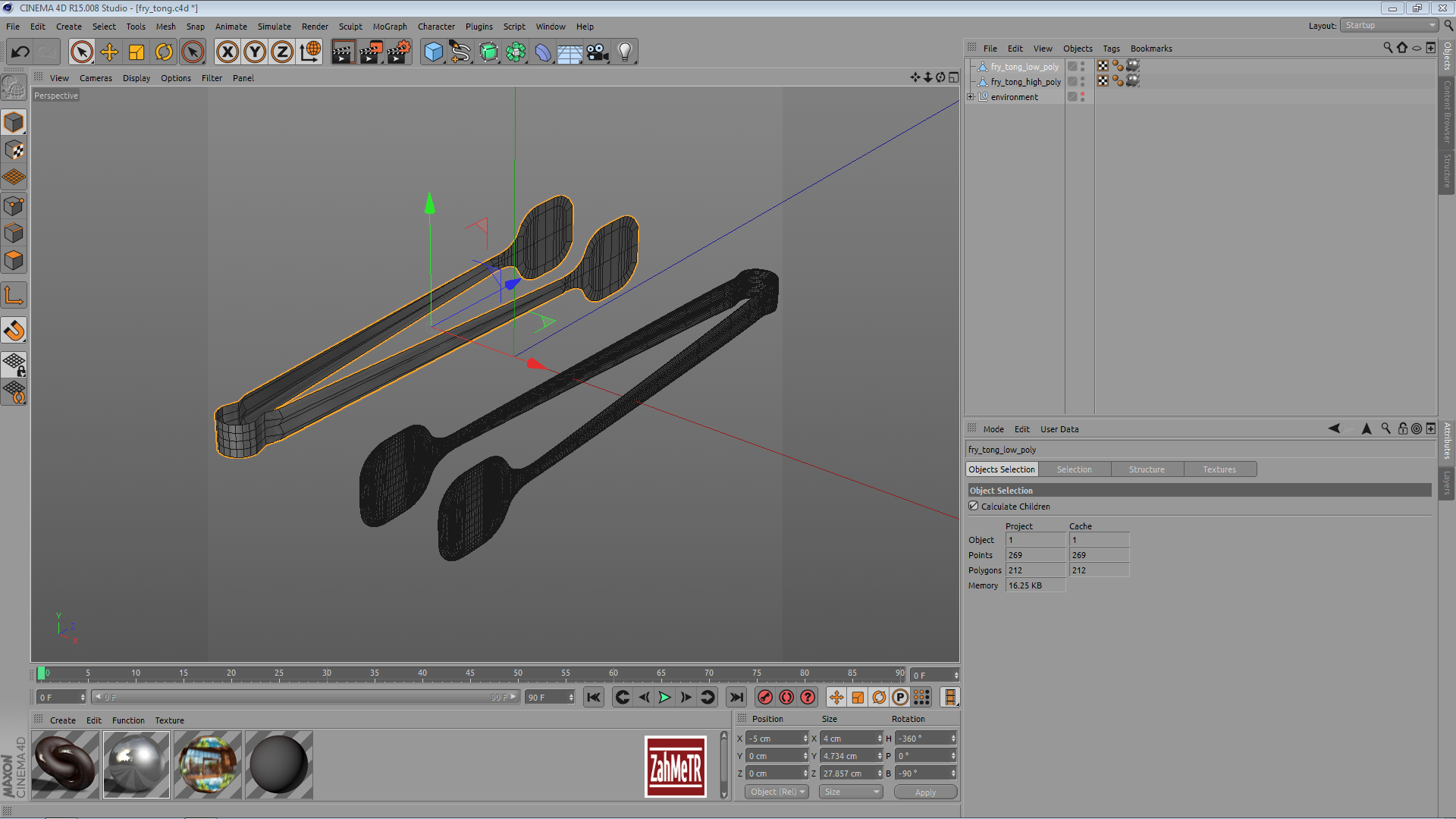Expand the environment tree item
The height and width of the screenshot is (819, 1456).
click(971, 96)
